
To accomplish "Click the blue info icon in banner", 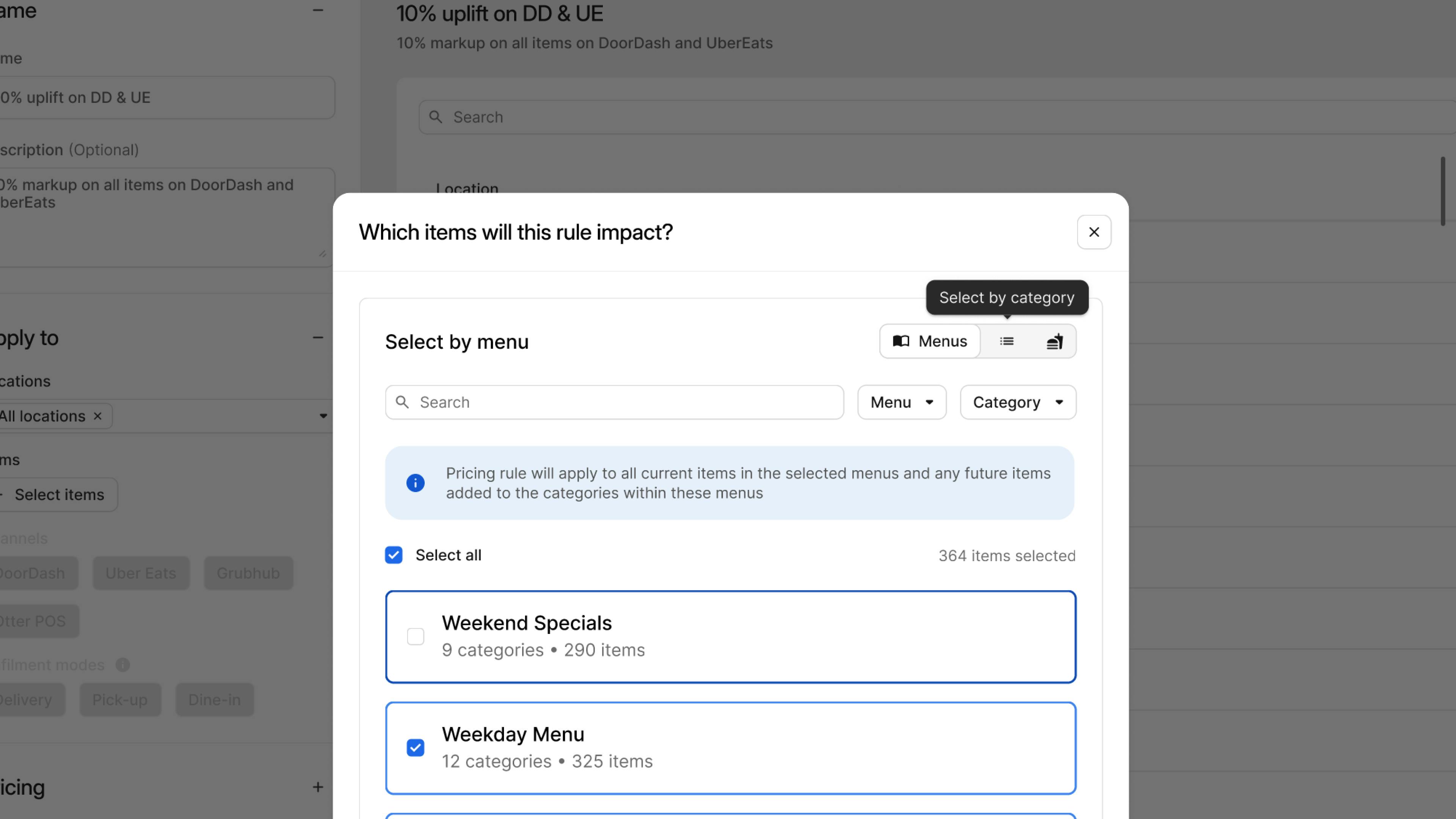I will (416, 483).
